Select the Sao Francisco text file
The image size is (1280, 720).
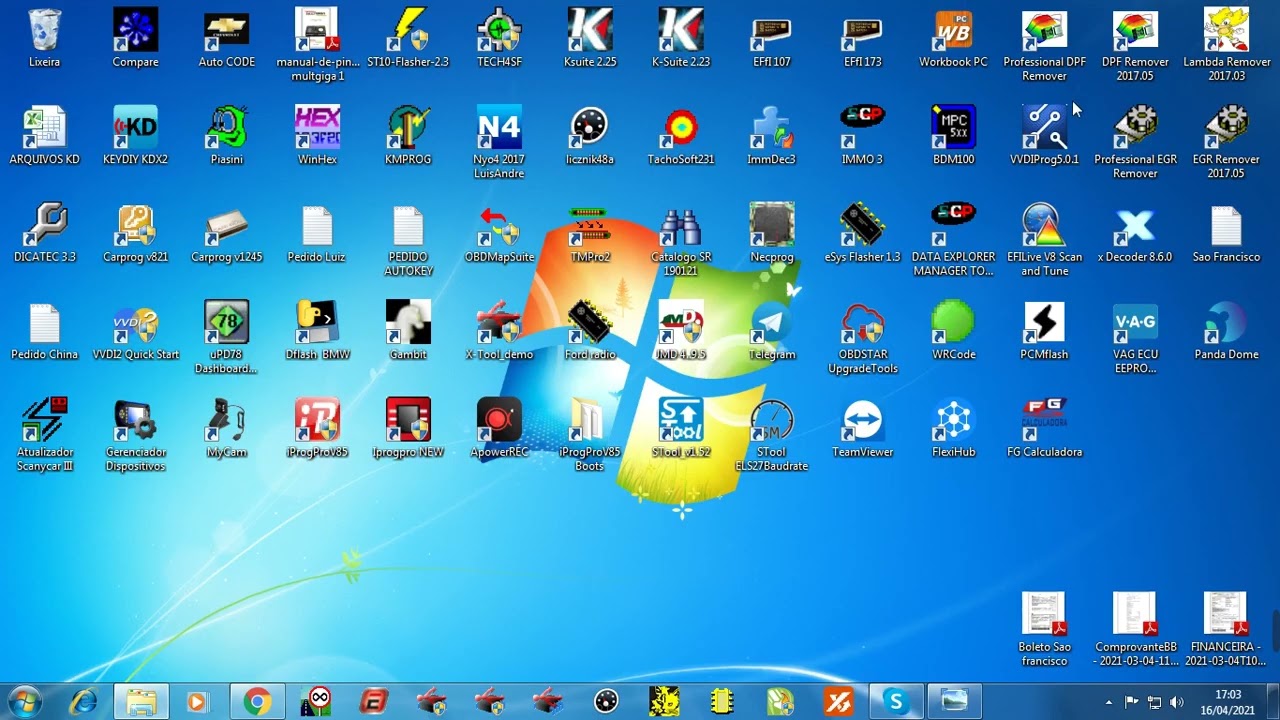[x=1226, y=225]
